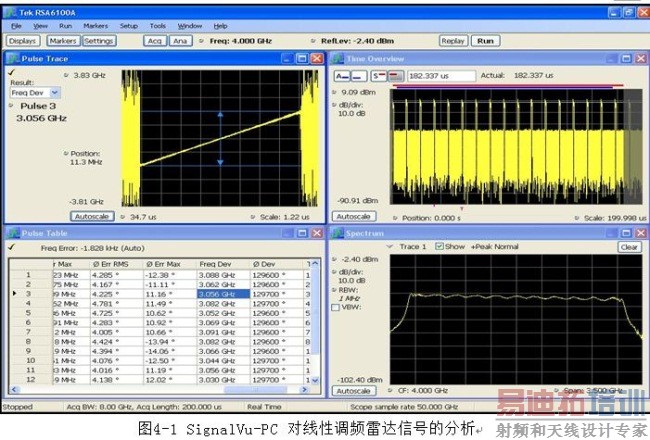Close the Pulse Table panel
Image resolution: width=650 pixels, height=440 pixels.
pos(317,233)
